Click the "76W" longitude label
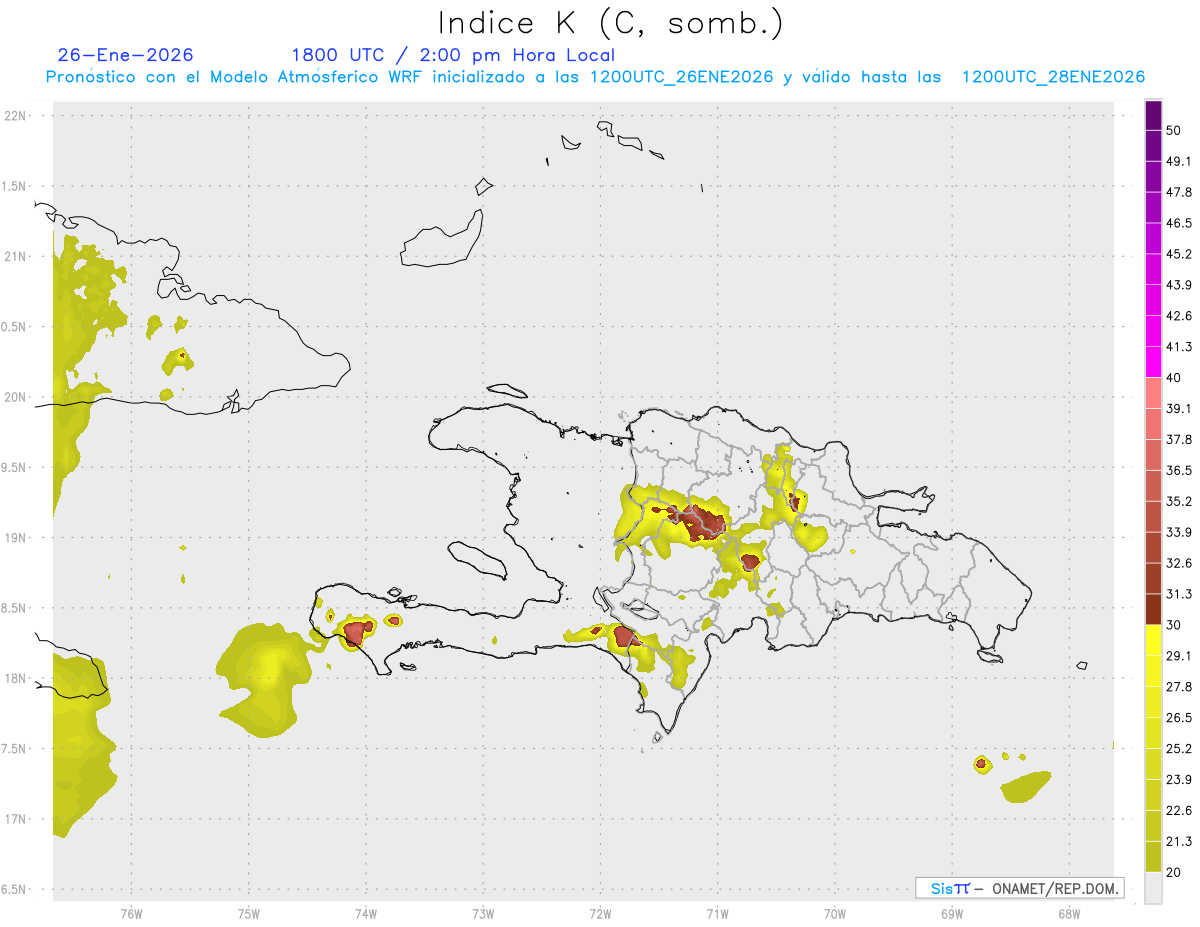This screenshot has width=1200, height=927. (131, 913)
